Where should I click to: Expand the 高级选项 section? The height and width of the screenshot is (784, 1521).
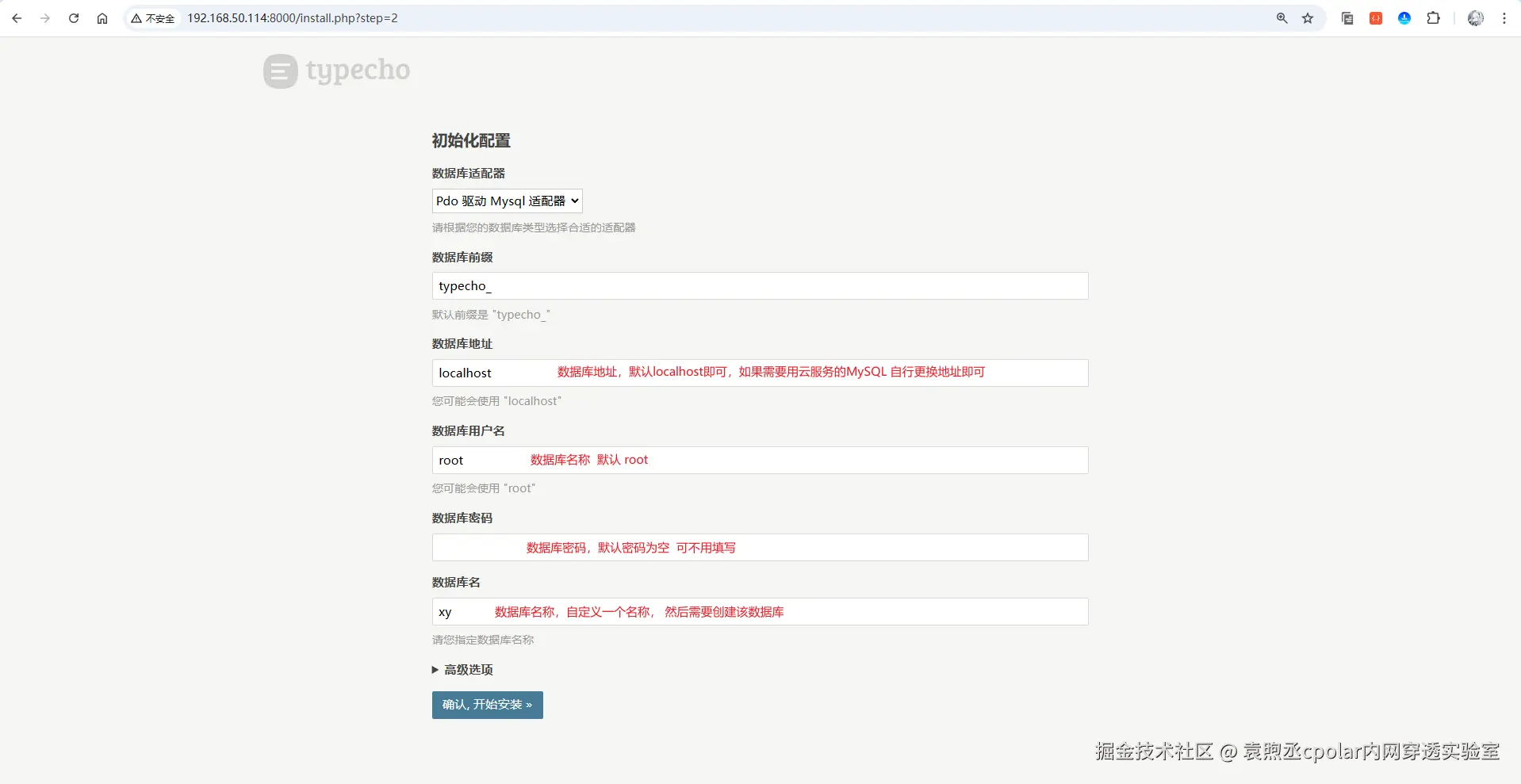(x=462, y=670)
